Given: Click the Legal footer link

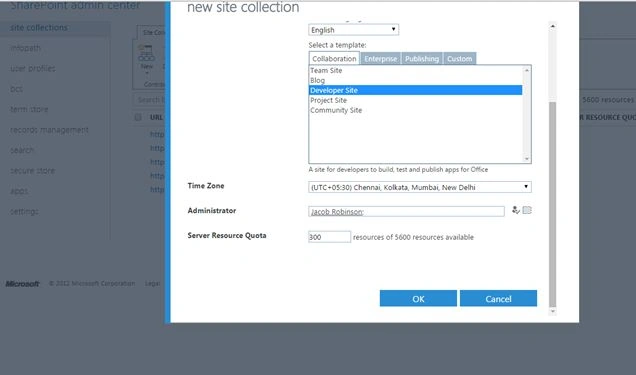Looking at the screenshot, I should click(153, 283).
